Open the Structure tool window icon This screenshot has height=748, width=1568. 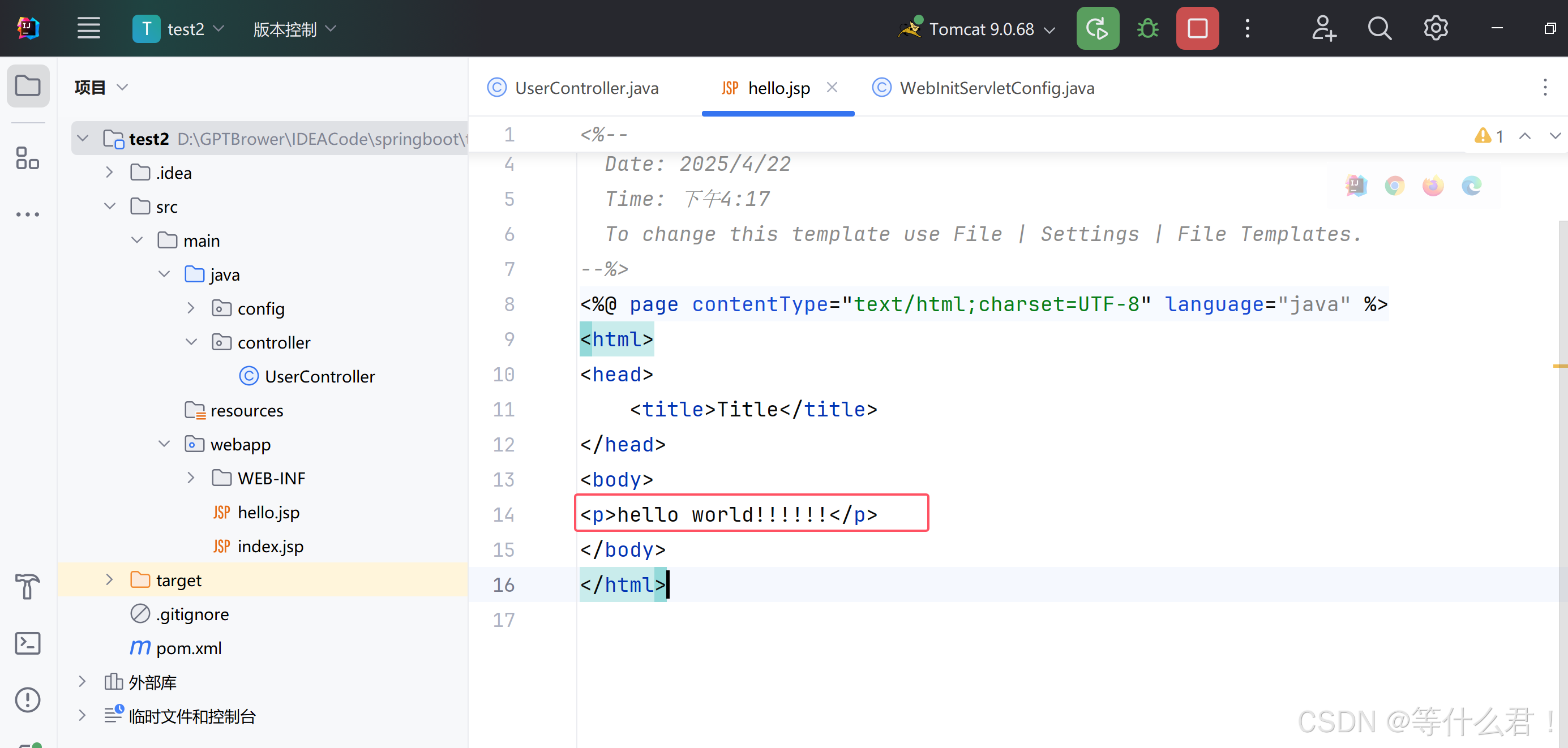tap(27, 158)
